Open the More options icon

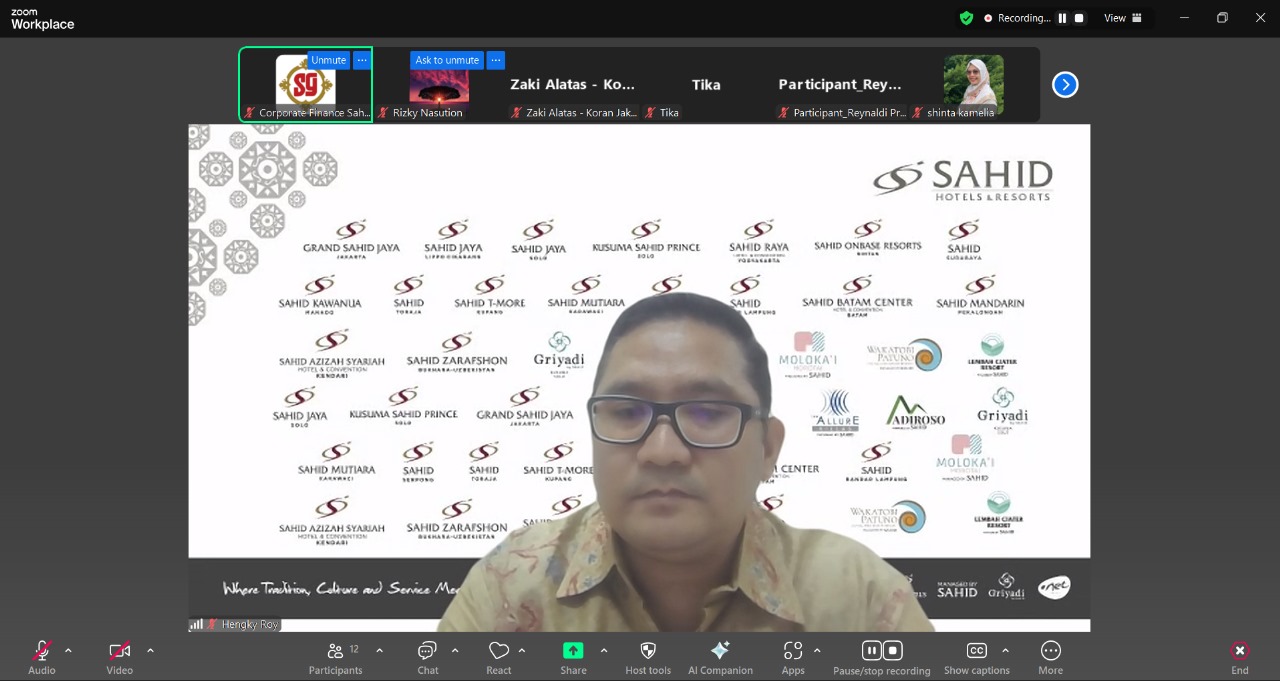1050,652
